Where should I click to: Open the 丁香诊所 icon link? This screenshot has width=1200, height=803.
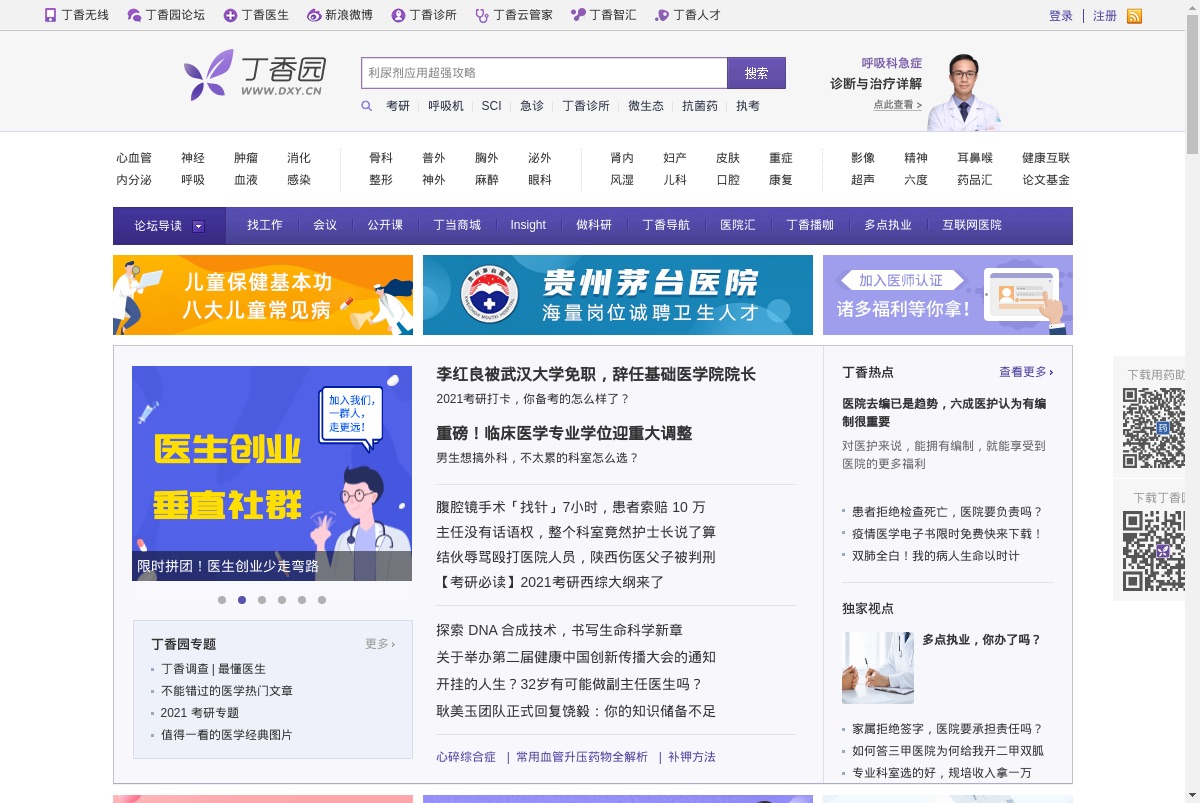tap(398, 15)
